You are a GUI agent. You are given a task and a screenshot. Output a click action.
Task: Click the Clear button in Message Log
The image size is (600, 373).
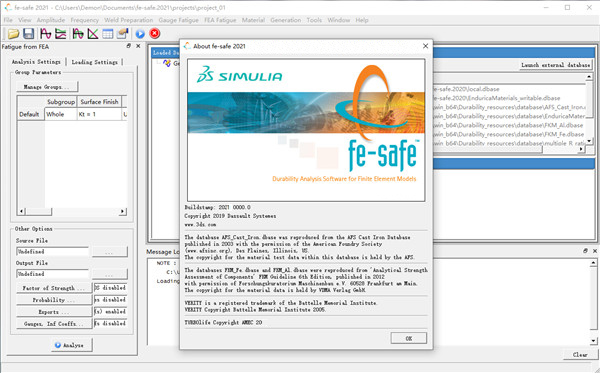tap(580, 355)
